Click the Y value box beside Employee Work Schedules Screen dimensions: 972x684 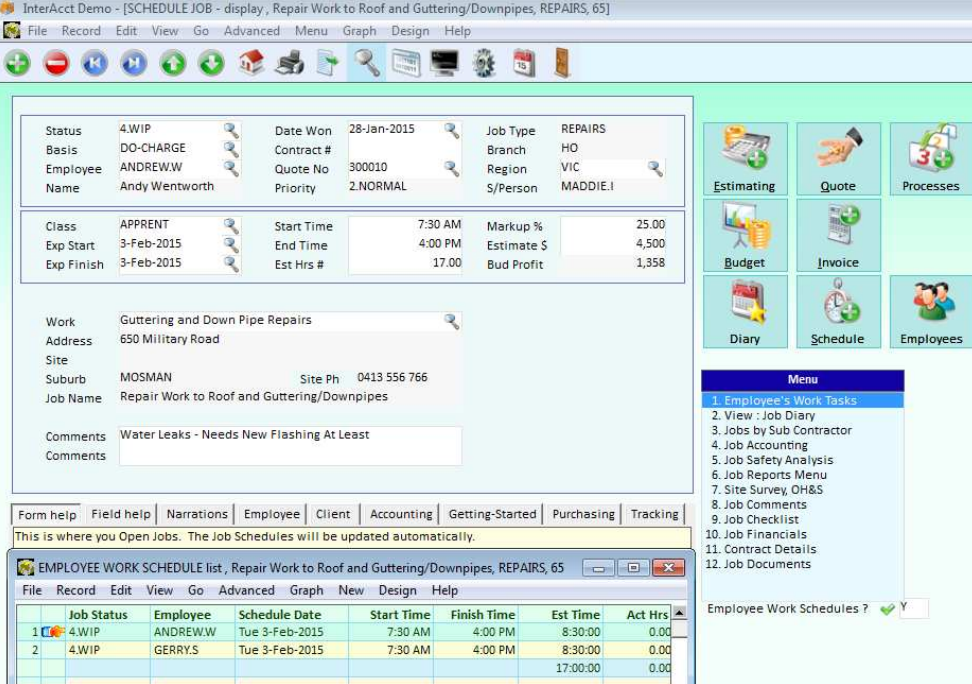(913, 608)
